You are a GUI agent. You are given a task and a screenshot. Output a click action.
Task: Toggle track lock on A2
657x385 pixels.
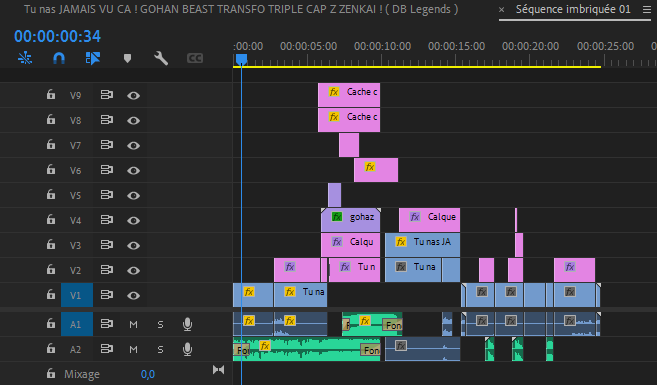coord(51,349)
